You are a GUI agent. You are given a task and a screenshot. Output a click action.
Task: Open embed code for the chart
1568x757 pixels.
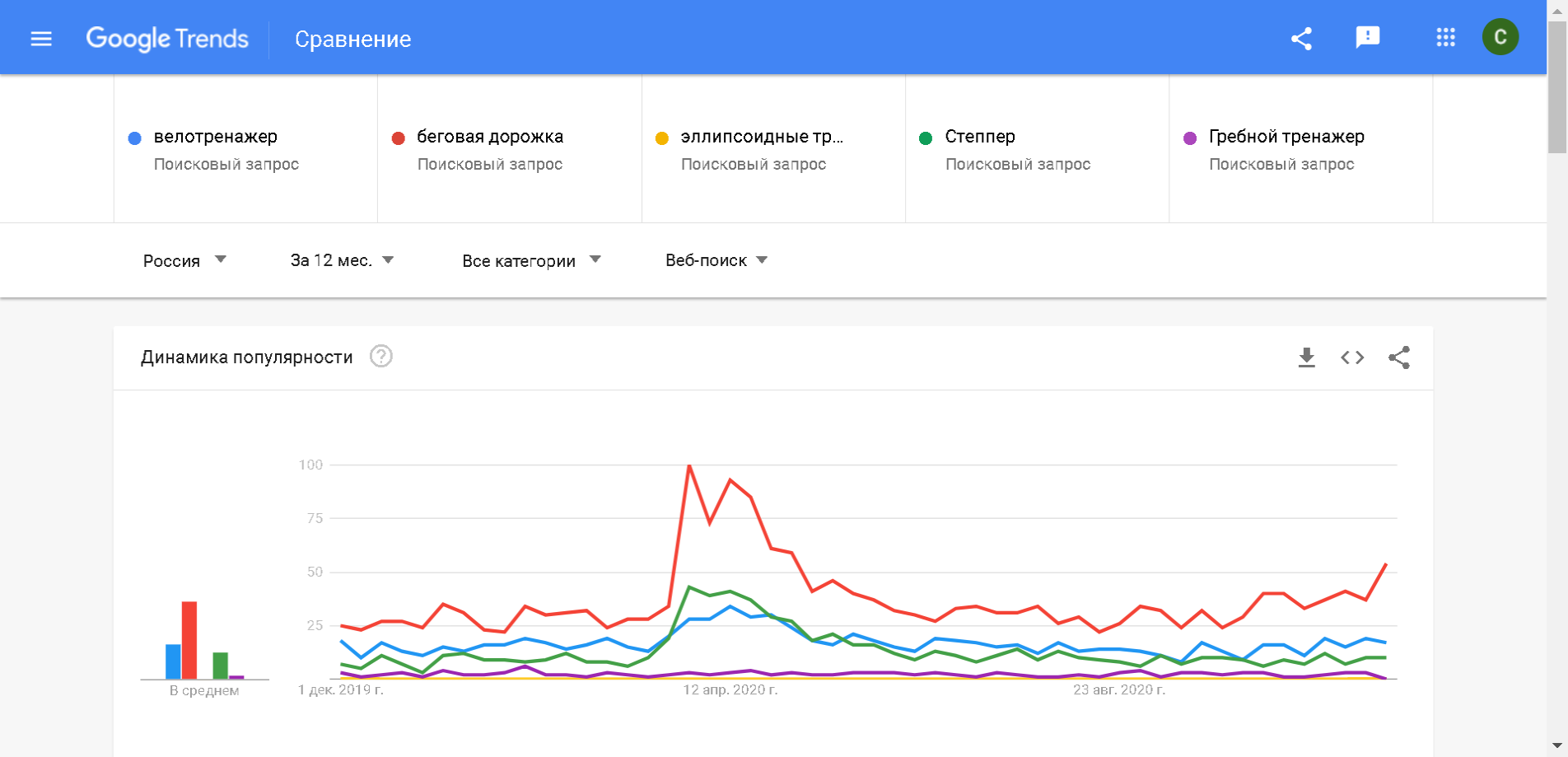click(x=1352, y=357)
